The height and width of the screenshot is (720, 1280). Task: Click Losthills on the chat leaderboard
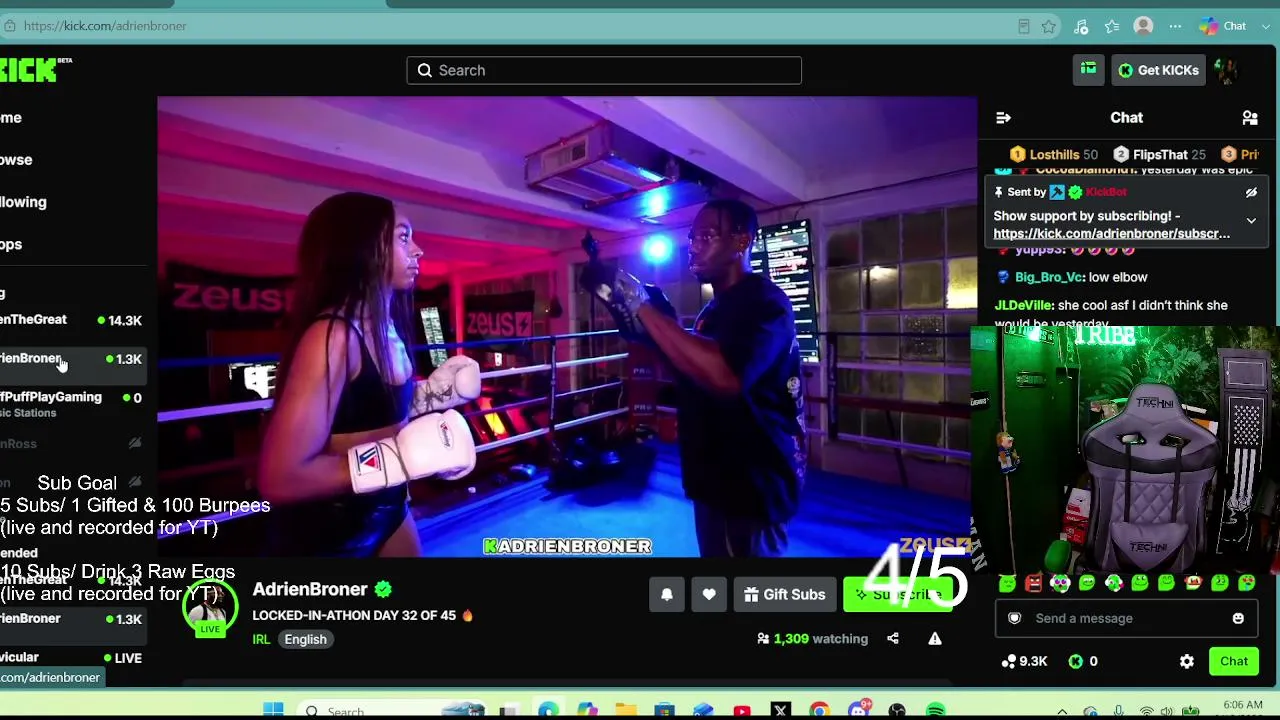coord(1053,155)
